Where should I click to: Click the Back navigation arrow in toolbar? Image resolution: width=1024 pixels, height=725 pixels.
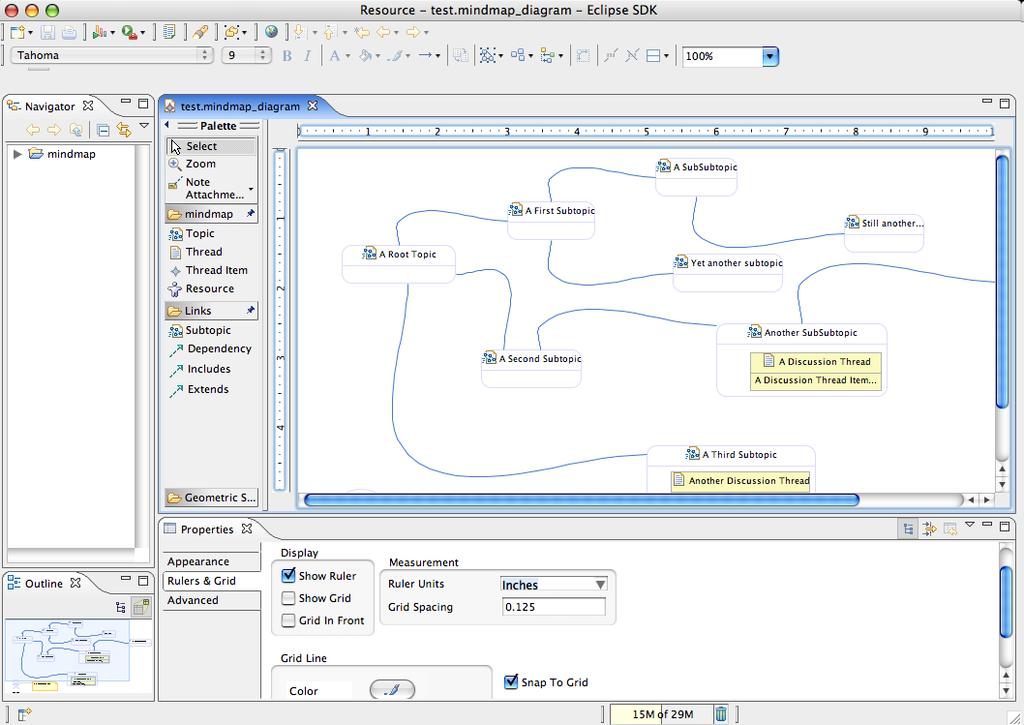coord(383,31)
